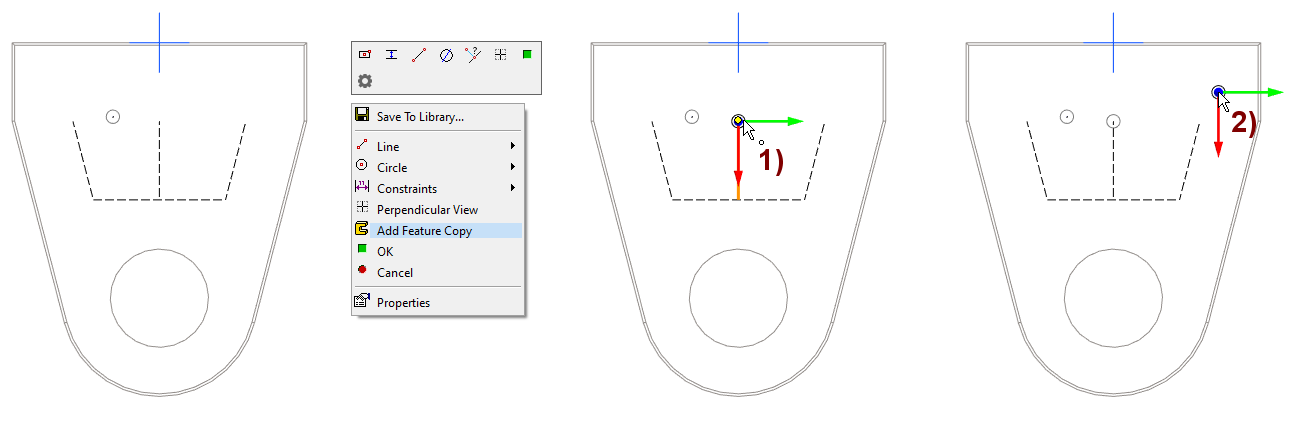1289x425 pixels.
Task: Select small circle point in left drawing
Action: point(113,117)
